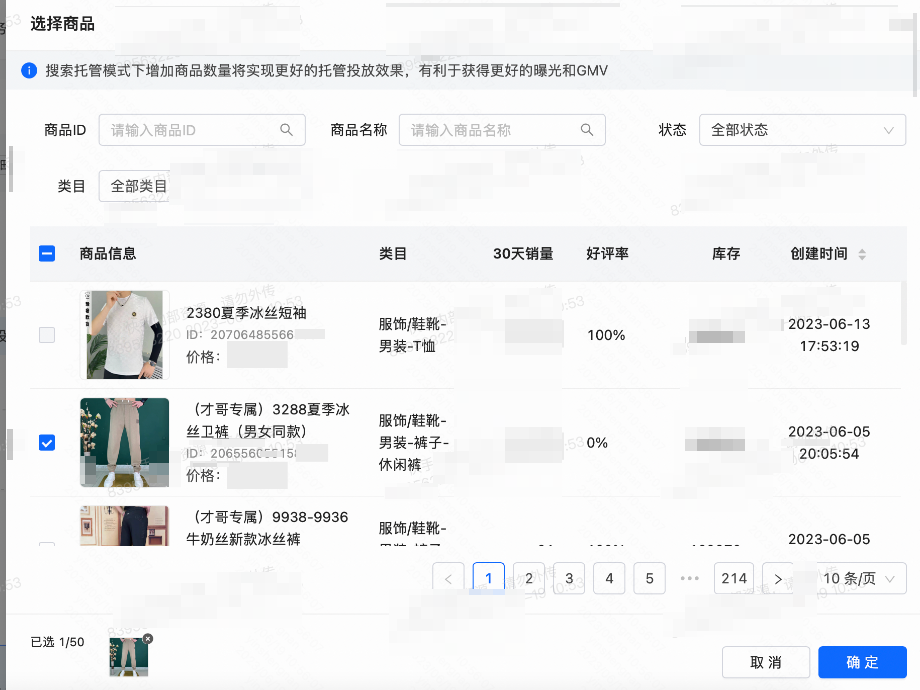The width and height of the screenshot is (920, 690).
Task: Click the product title 9938-9936 牛奶丝新款冰丝裤
Action: click(x=269, y=527)
